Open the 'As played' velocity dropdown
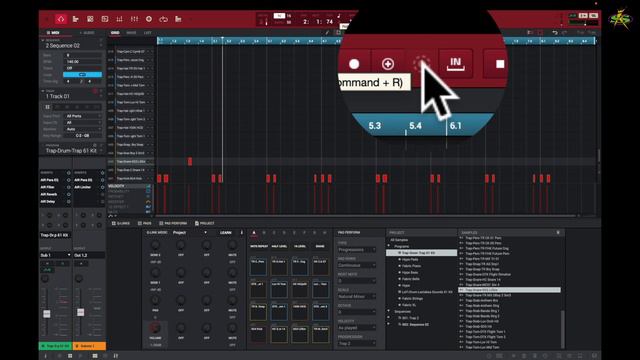Viewport: 640px width, 360px height. 357,328
